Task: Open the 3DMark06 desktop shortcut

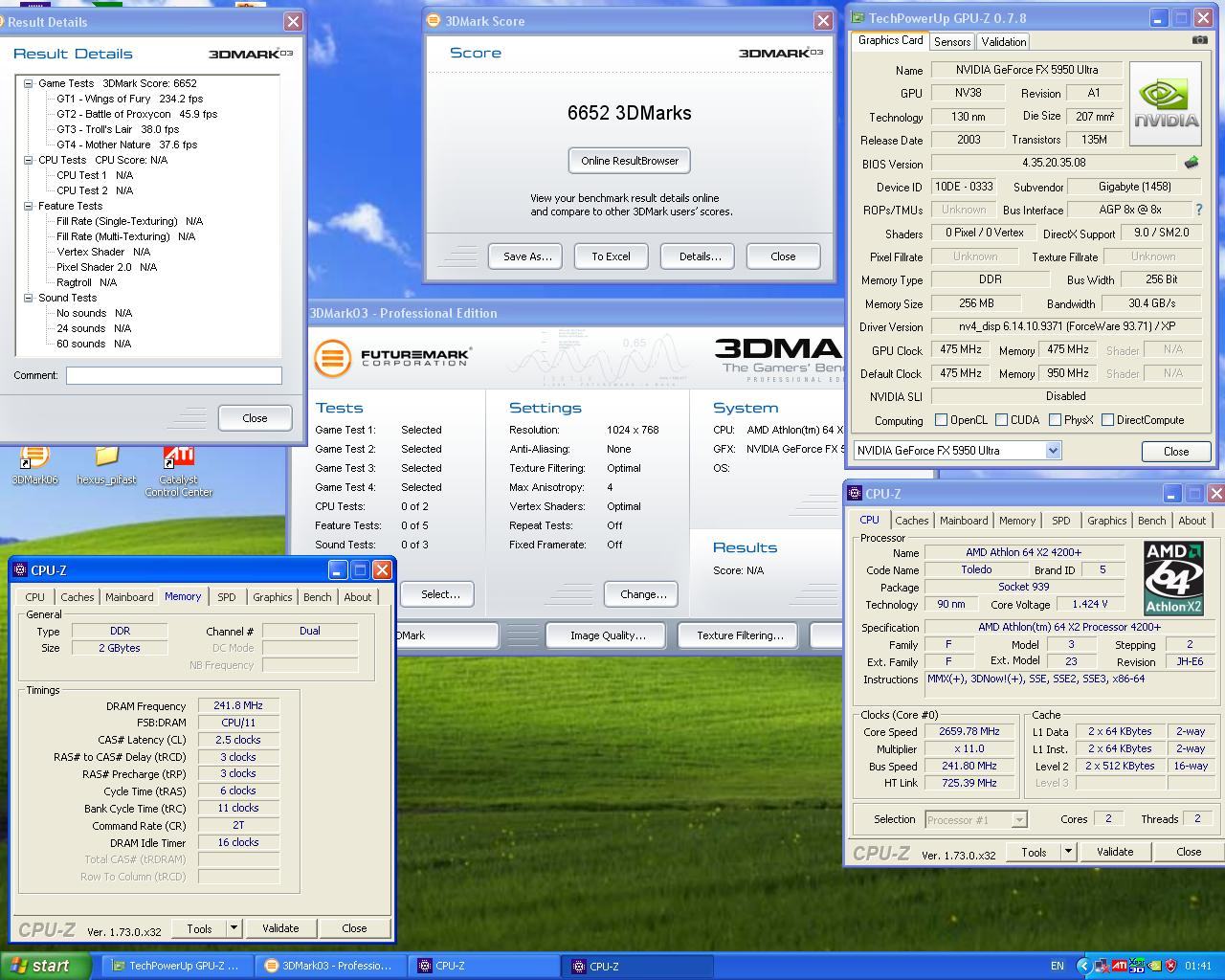Action: (33, 464)
